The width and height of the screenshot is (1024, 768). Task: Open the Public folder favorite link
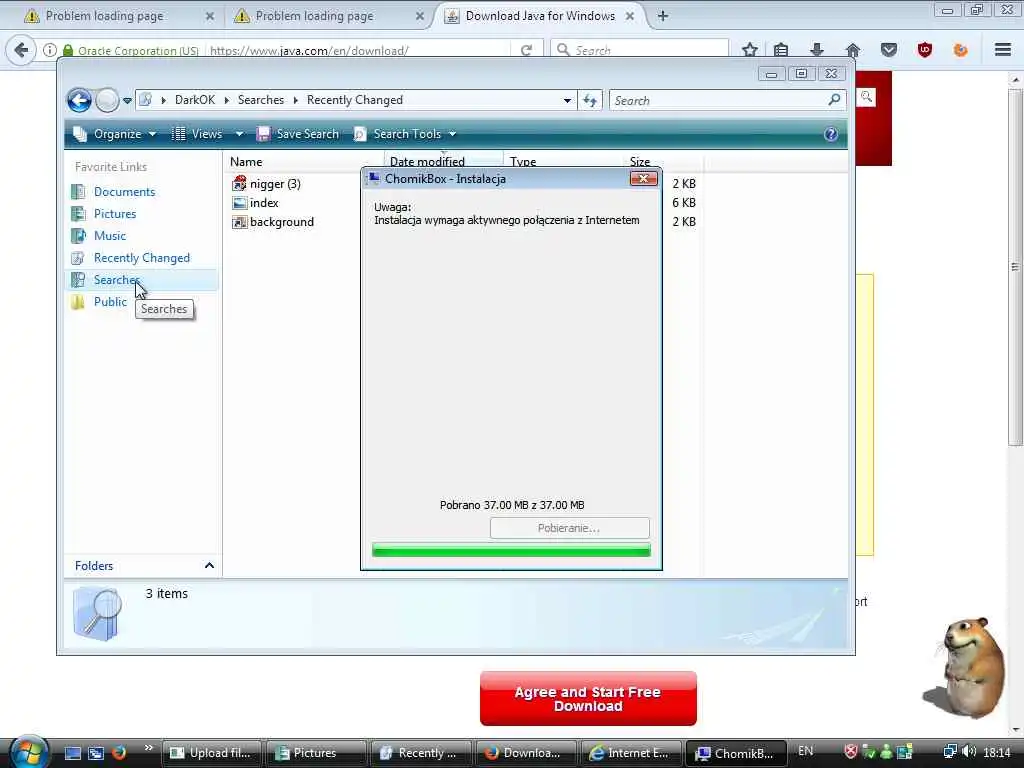pos(110,302)
